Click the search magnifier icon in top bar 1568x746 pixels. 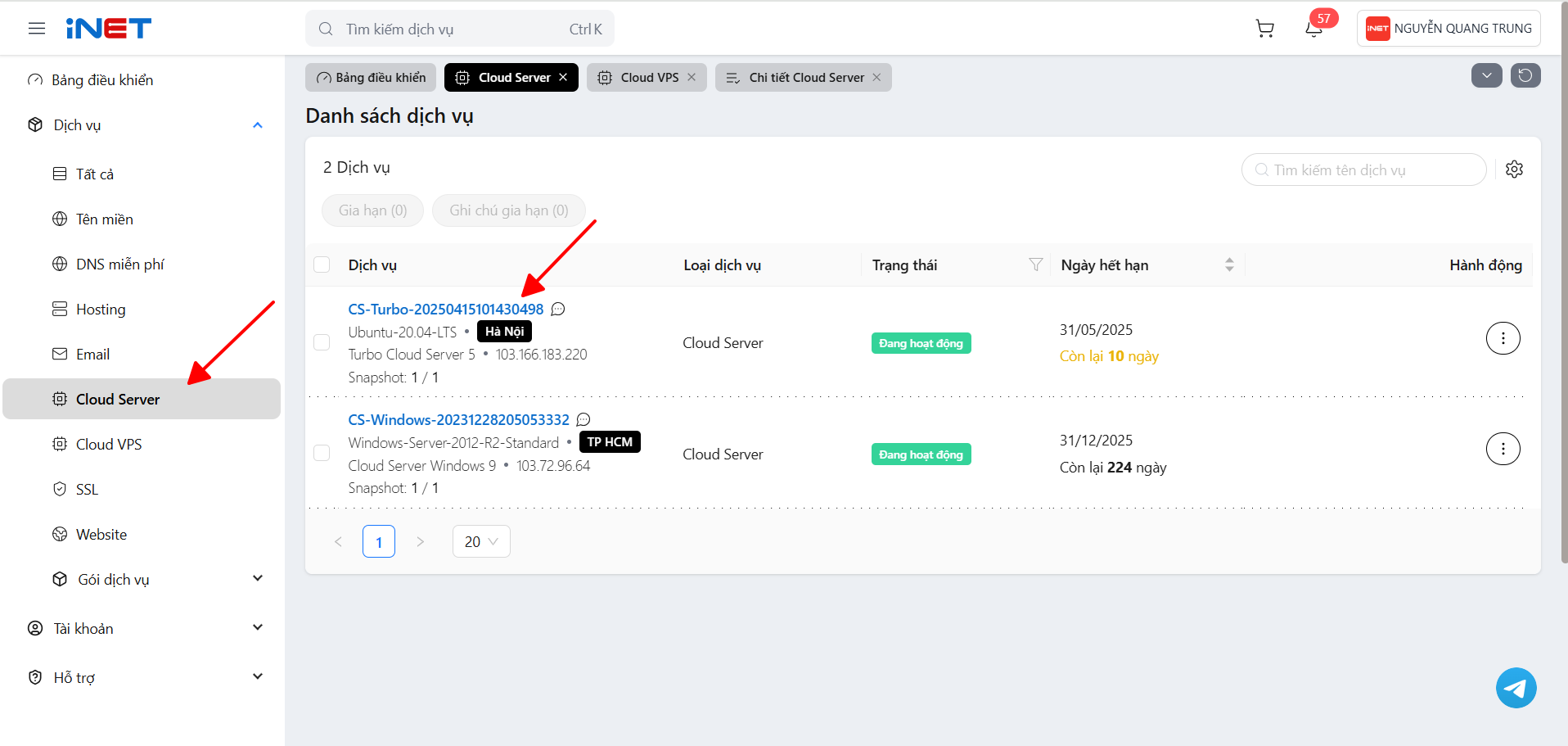coord(326,29)
